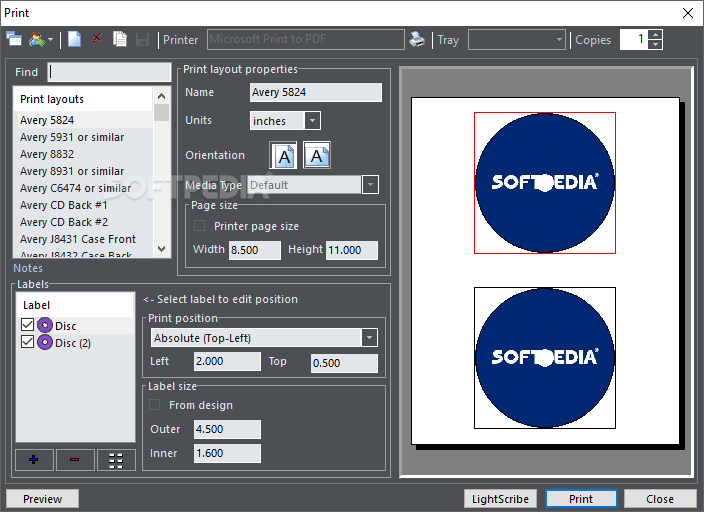Open the user icon dropdown arrow

pos(50,40)
